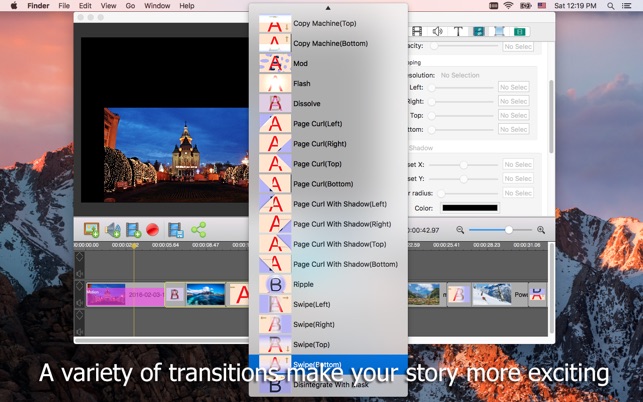Start recording with the red record button

pyautogui.click(x=153, y=230)
